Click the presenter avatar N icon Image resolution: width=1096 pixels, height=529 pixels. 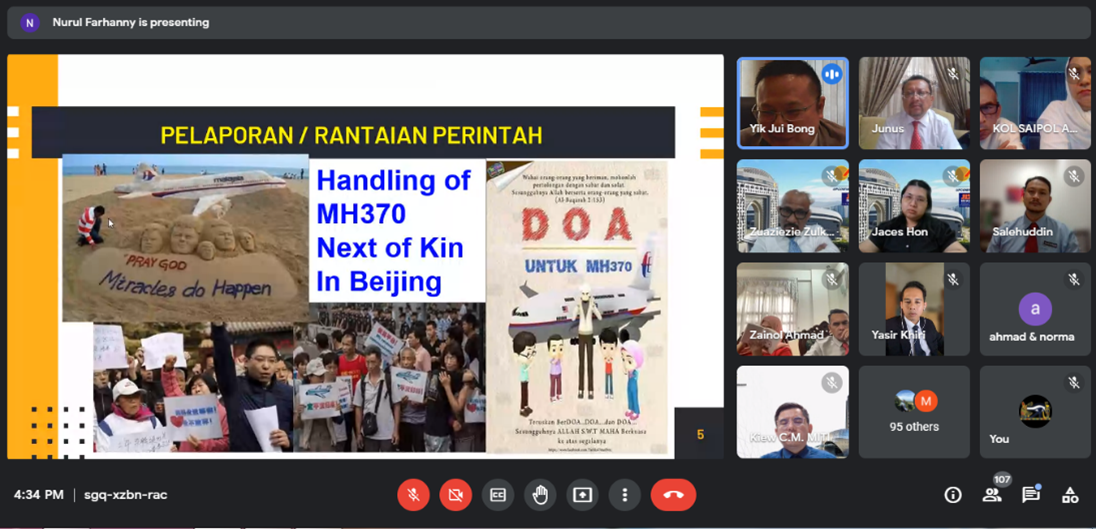pyautogui.click(x=30, y=22)
